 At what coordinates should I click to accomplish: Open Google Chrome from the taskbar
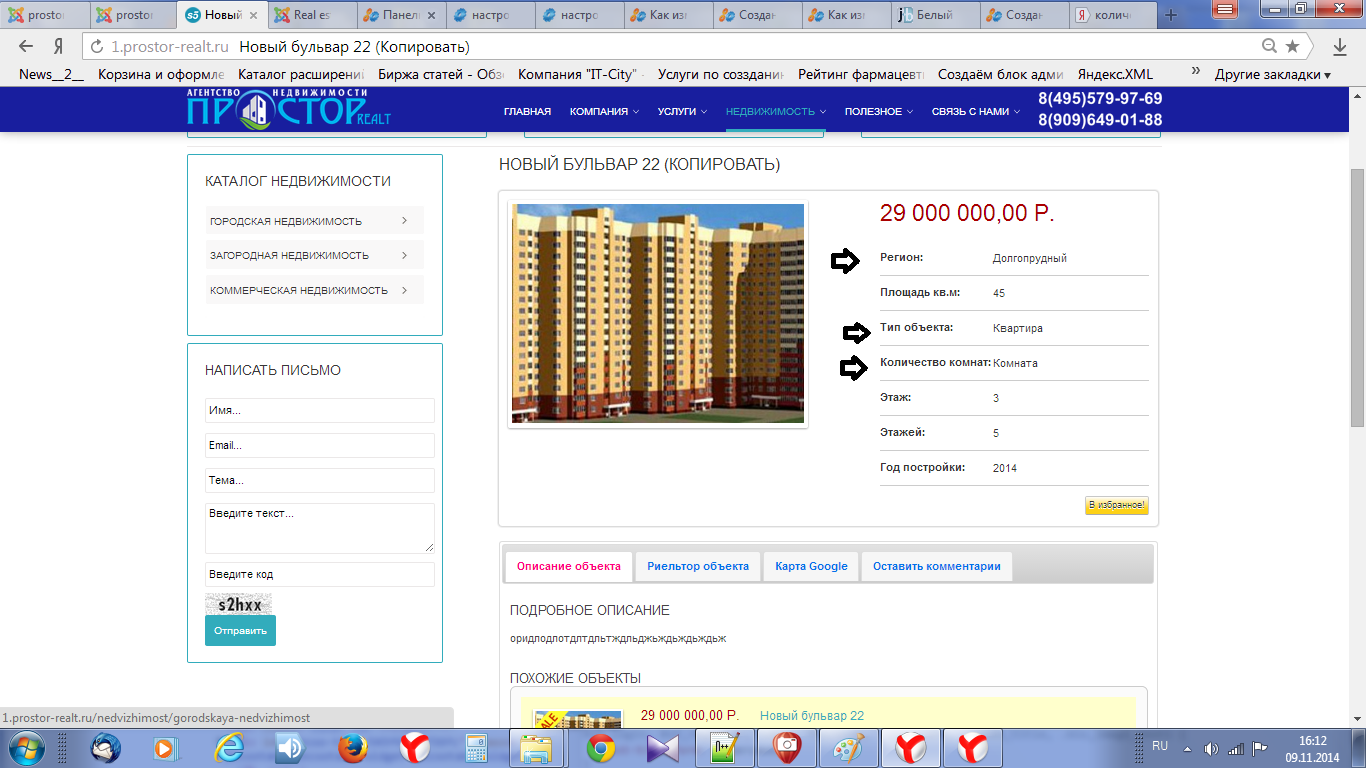pos(601,747)
